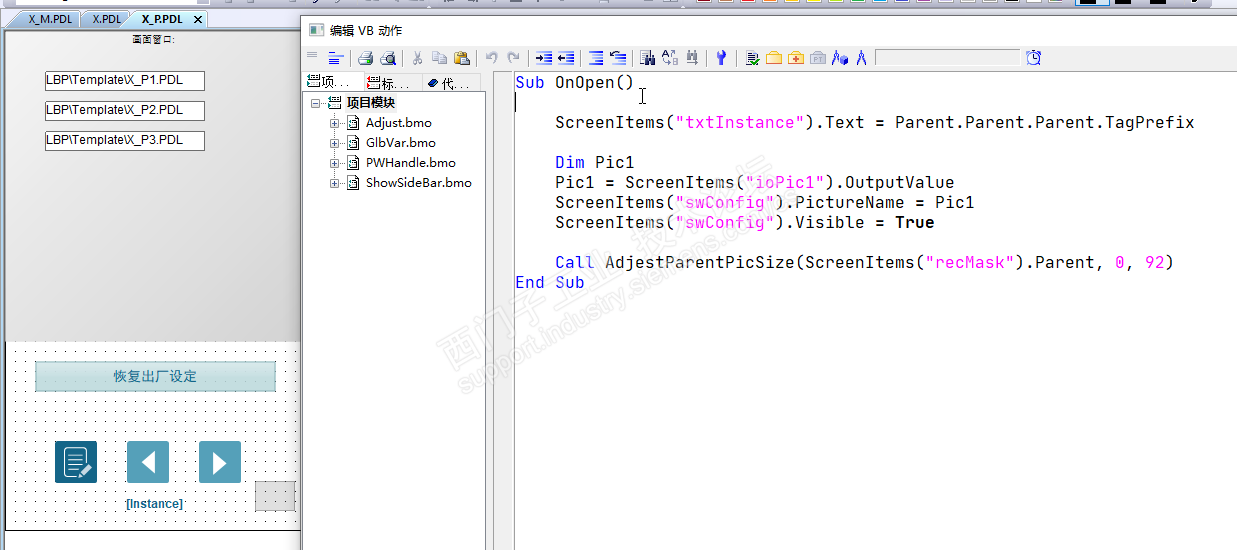Select the PWHandle.bmo module
Image resolution: width=1237 pixels, height=550 pixels.
[411, 163]
